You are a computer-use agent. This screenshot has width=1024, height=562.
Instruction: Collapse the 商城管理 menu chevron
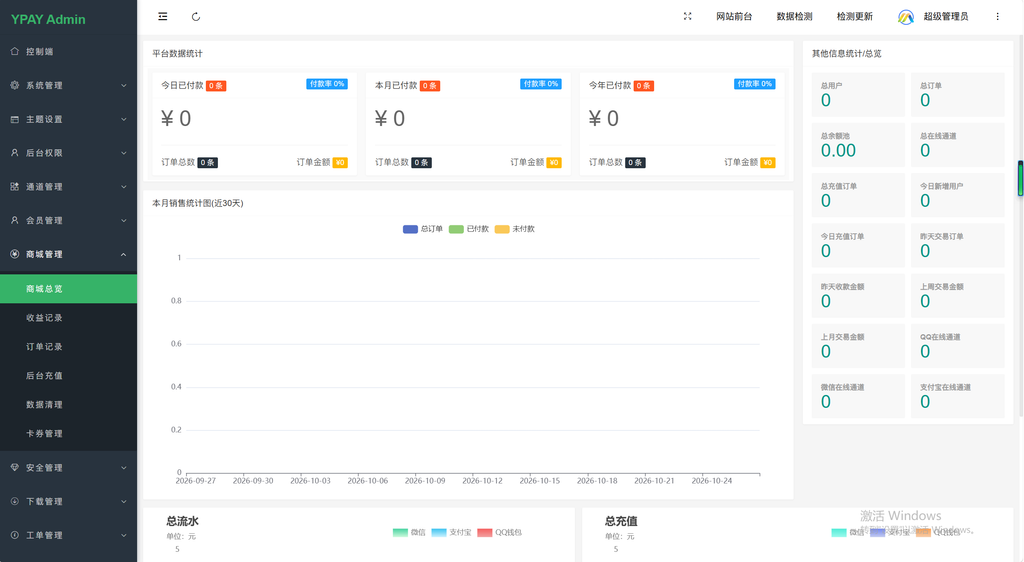123,255
